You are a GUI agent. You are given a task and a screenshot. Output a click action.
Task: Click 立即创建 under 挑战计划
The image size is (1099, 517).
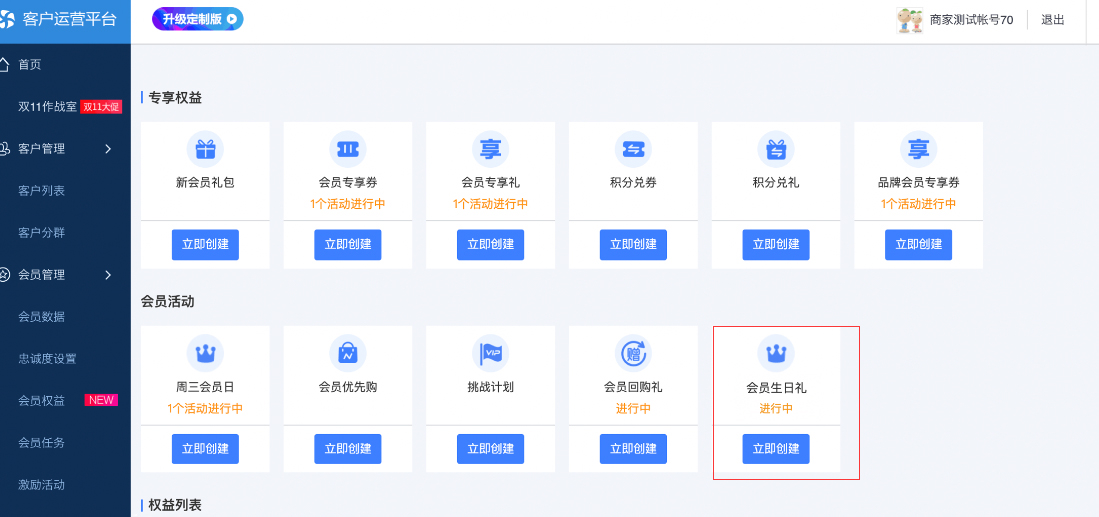coord(491,449)
